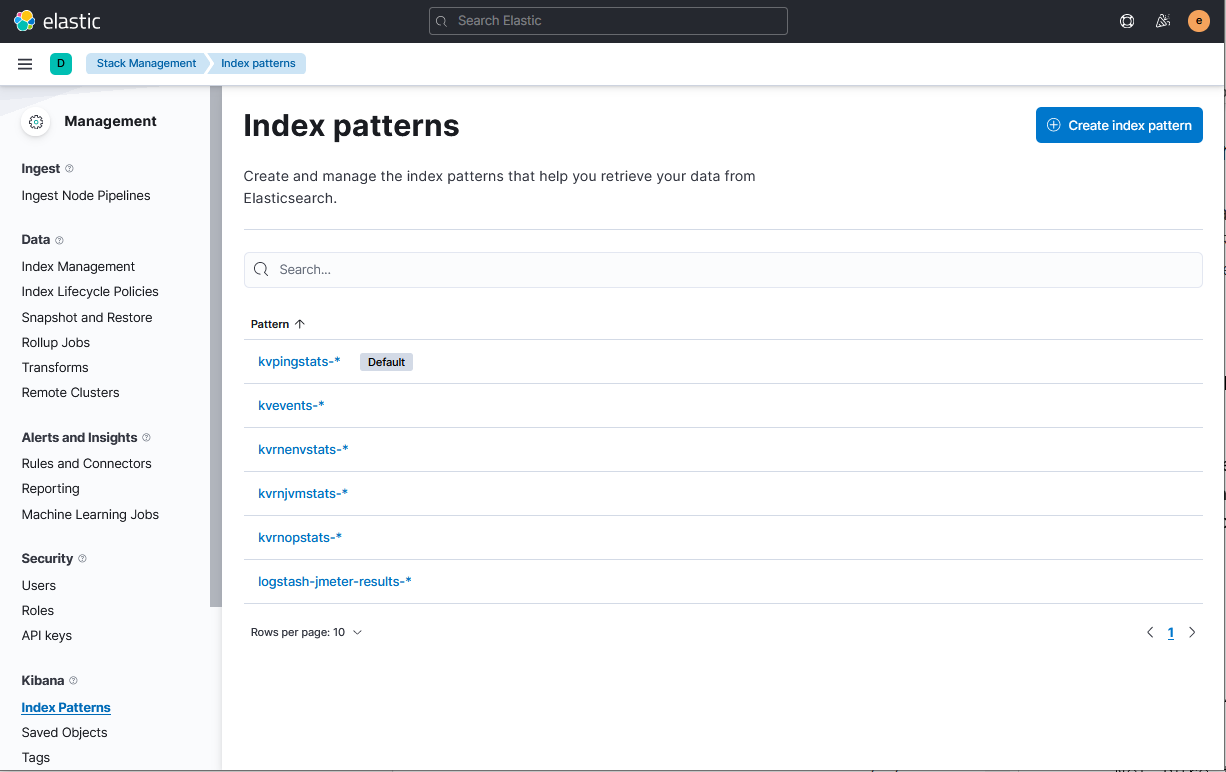Navigate to Stack Management breadcrumb
The width and height of the screenshot is (1226, 772).
click(x=146, y=63)
